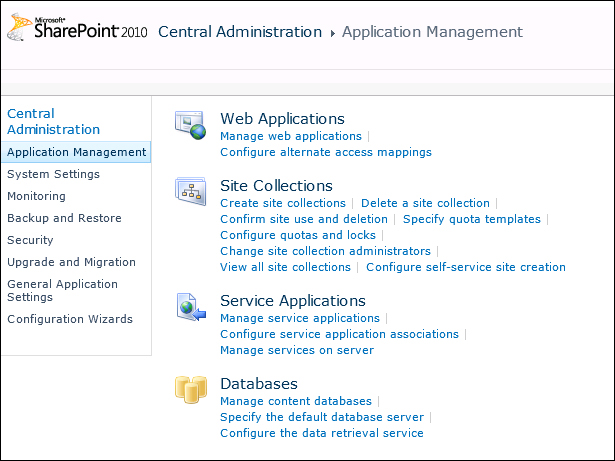Open Configuration Wizards in sidebar
Screen dimensions: 615x461
pyautogui.click(x=69, y=319)
